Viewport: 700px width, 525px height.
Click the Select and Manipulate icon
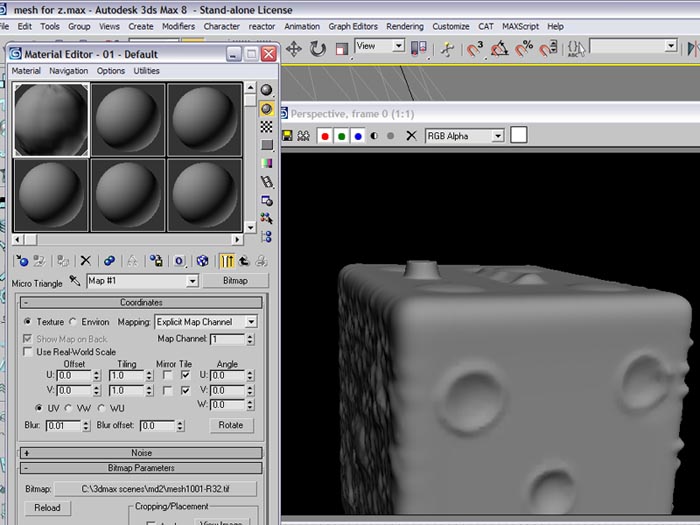(446, 48)
